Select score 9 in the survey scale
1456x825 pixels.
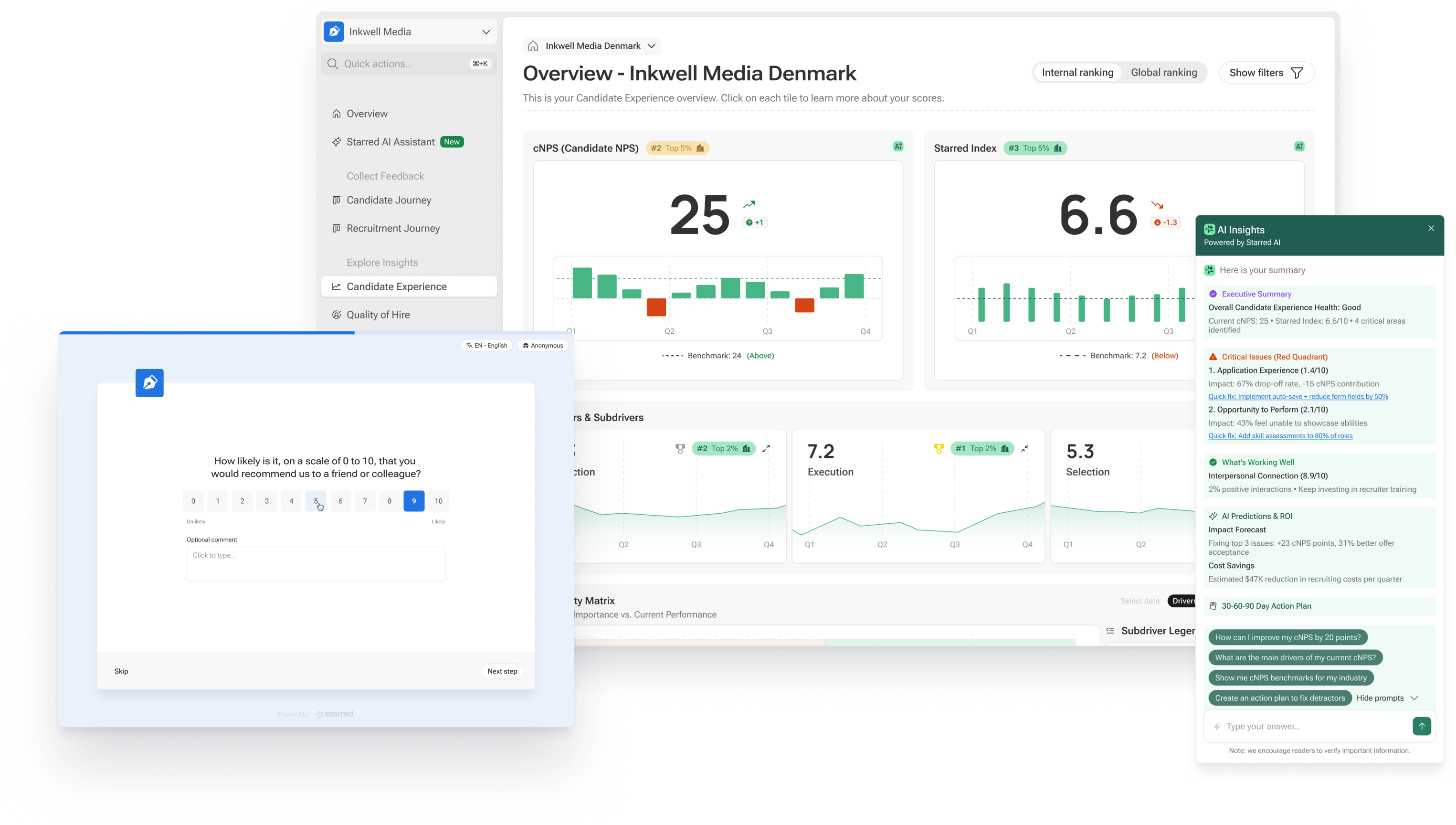click(413, 501)
